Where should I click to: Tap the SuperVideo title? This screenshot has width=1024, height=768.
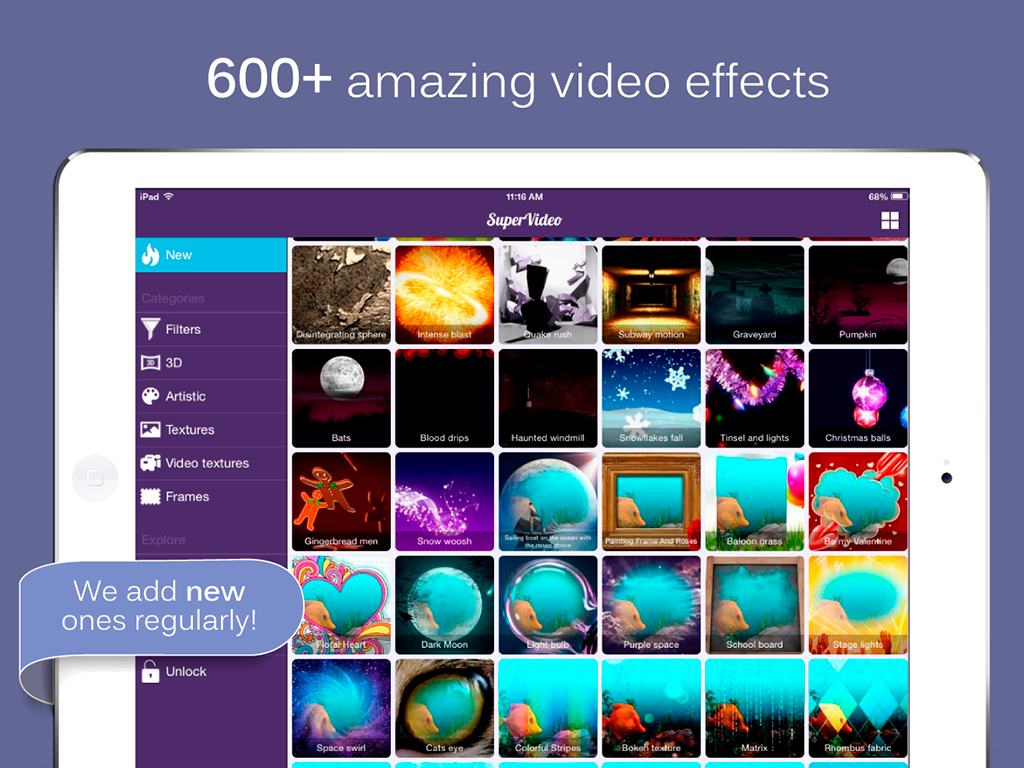(x=524, y=220)
